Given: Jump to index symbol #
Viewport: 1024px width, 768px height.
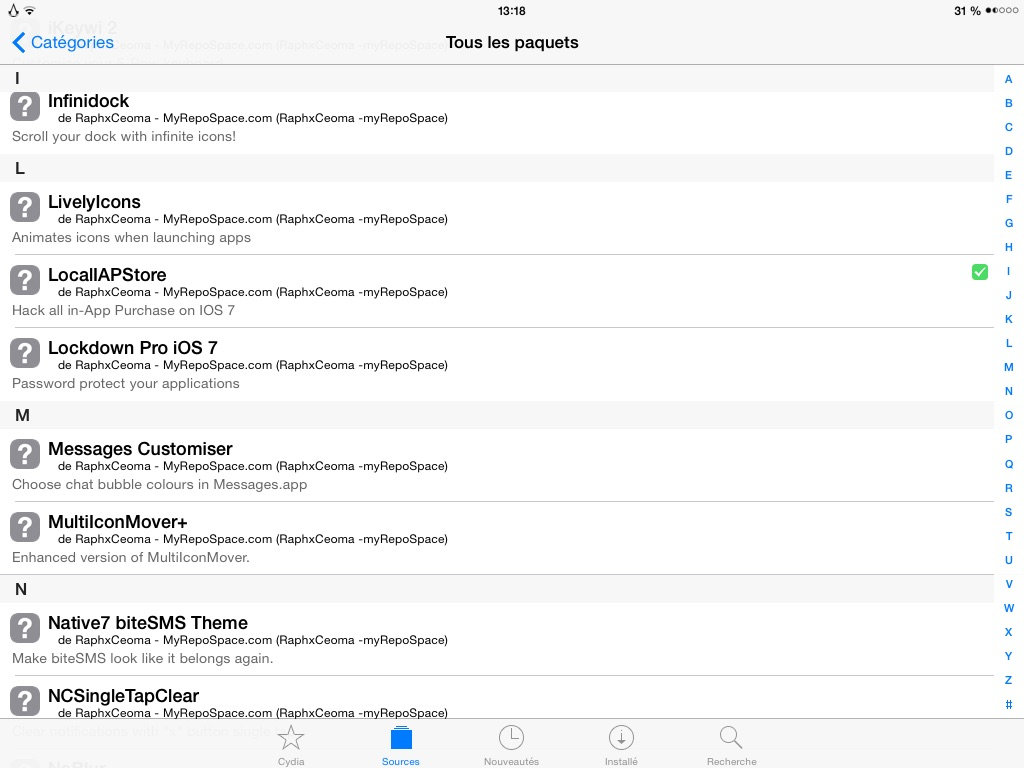Looking at the screenshot, I should tap(1008, 704).
